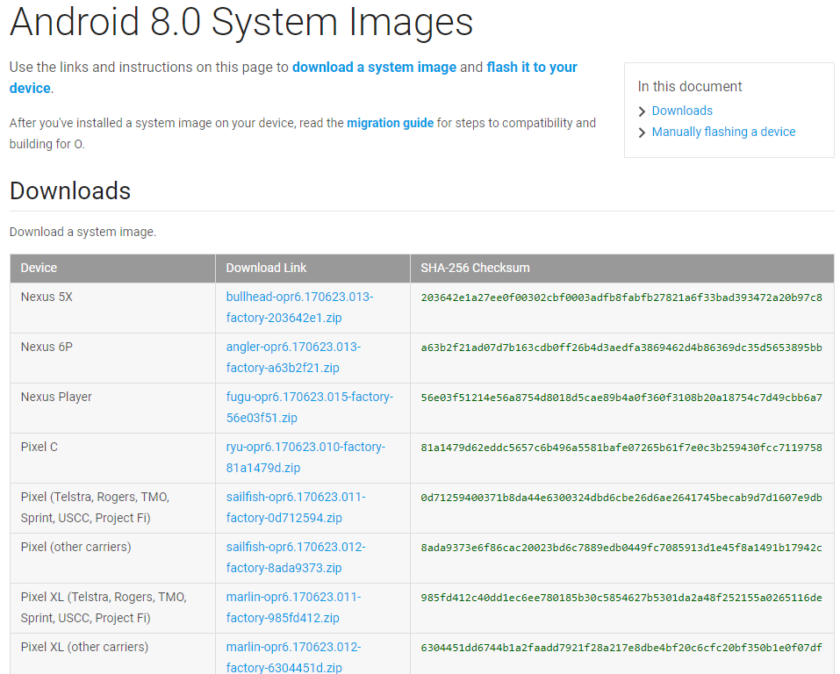Click the checksum starting with 56e03f51214e

[x=621, y=398]
